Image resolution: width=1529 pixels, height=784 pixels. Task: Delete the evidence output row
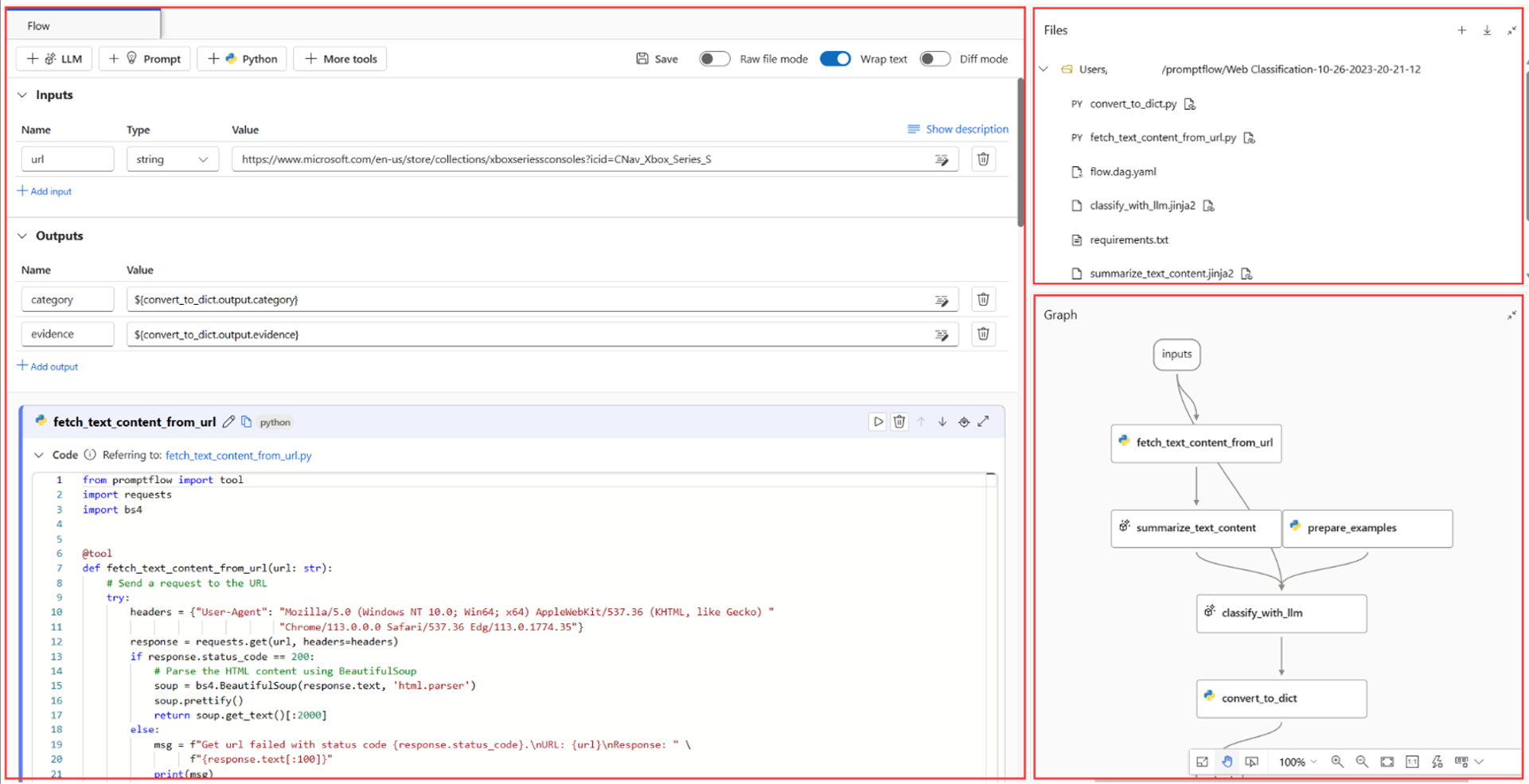[x=983, y=334]
